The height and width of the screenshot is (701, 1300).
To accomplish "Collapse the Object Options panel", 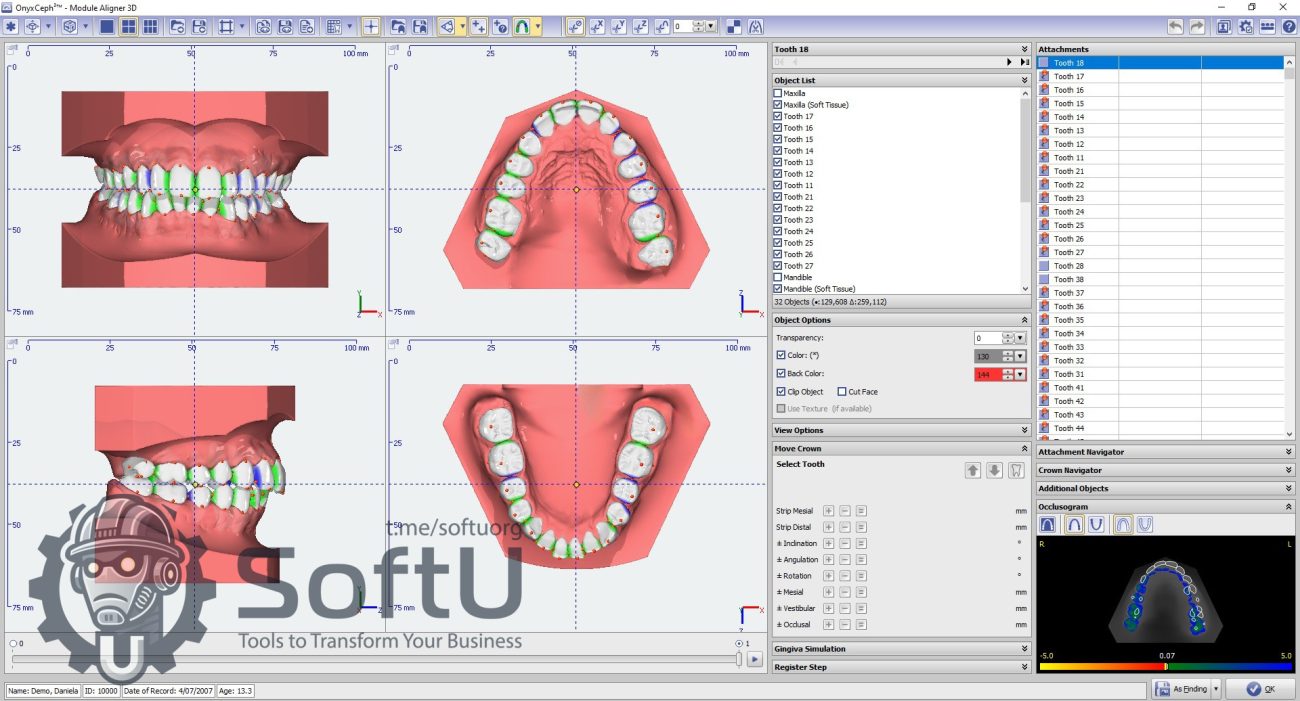I will pyautogui.click(x=1024, y=320).
